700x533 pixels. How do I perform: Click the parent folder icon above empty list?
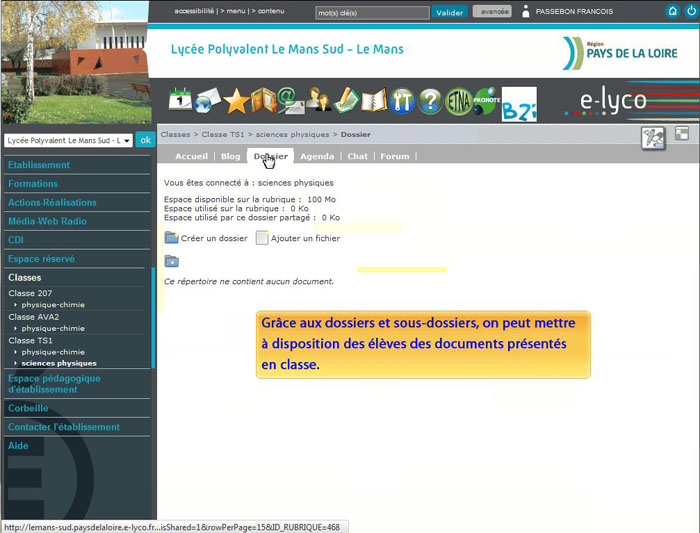click(171, 261)
